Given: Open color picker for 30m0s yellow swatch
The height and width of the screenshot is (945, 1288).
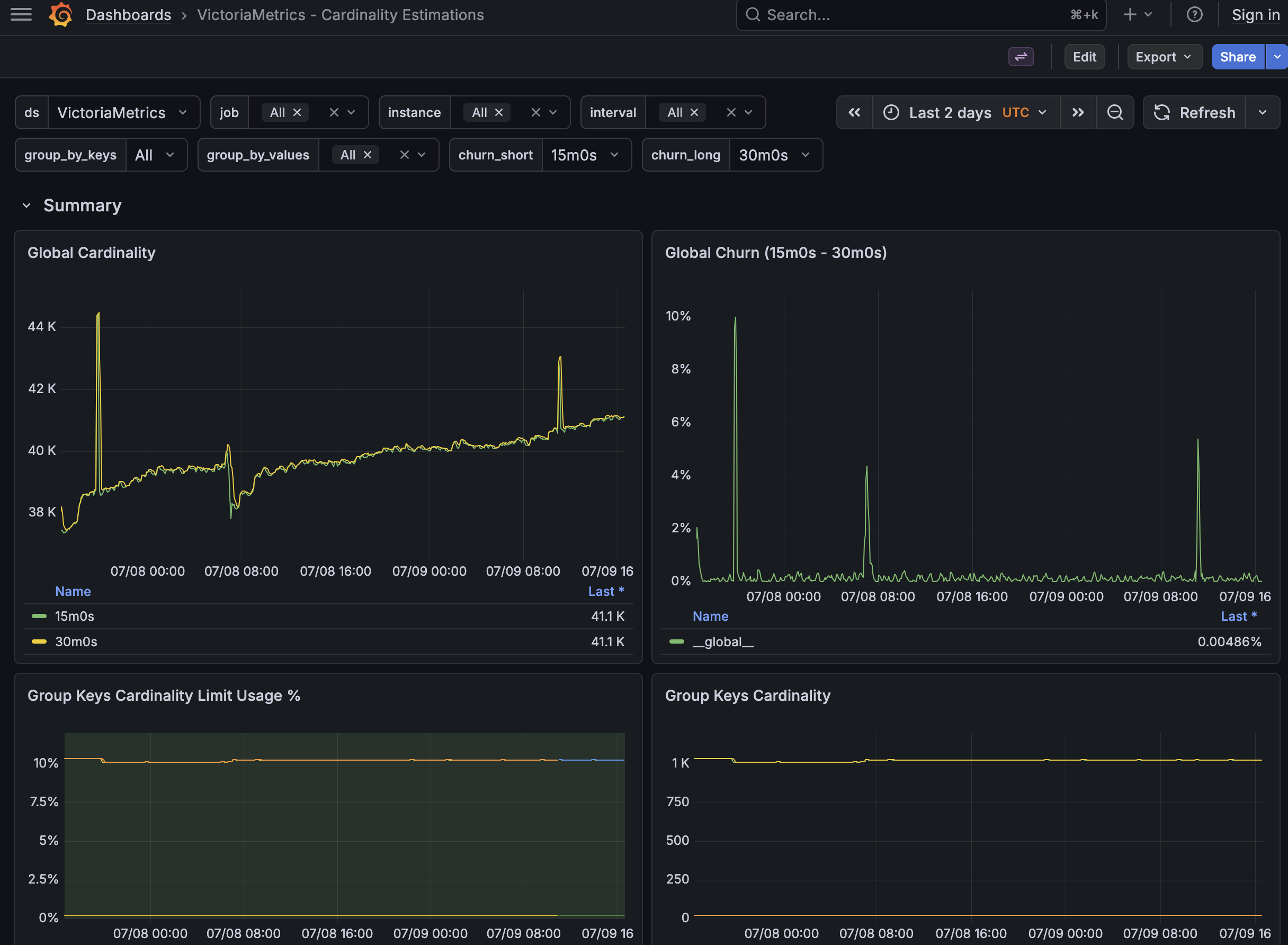Looking at the screenshot, I should [x=39, y=641].
